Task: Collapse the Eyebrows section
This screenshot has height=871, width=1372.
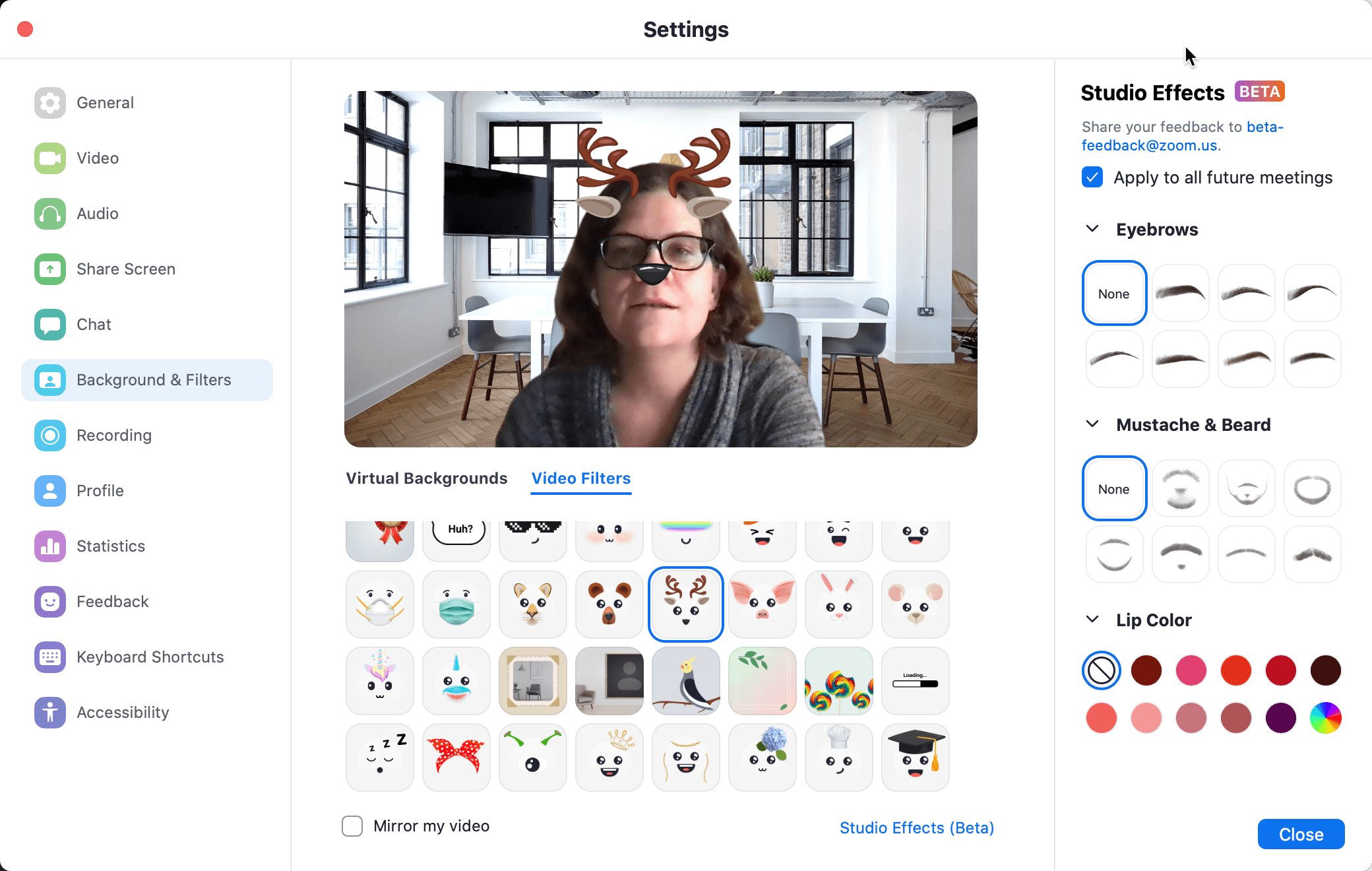Action: pyautogui.click(x=1093, y=229)
